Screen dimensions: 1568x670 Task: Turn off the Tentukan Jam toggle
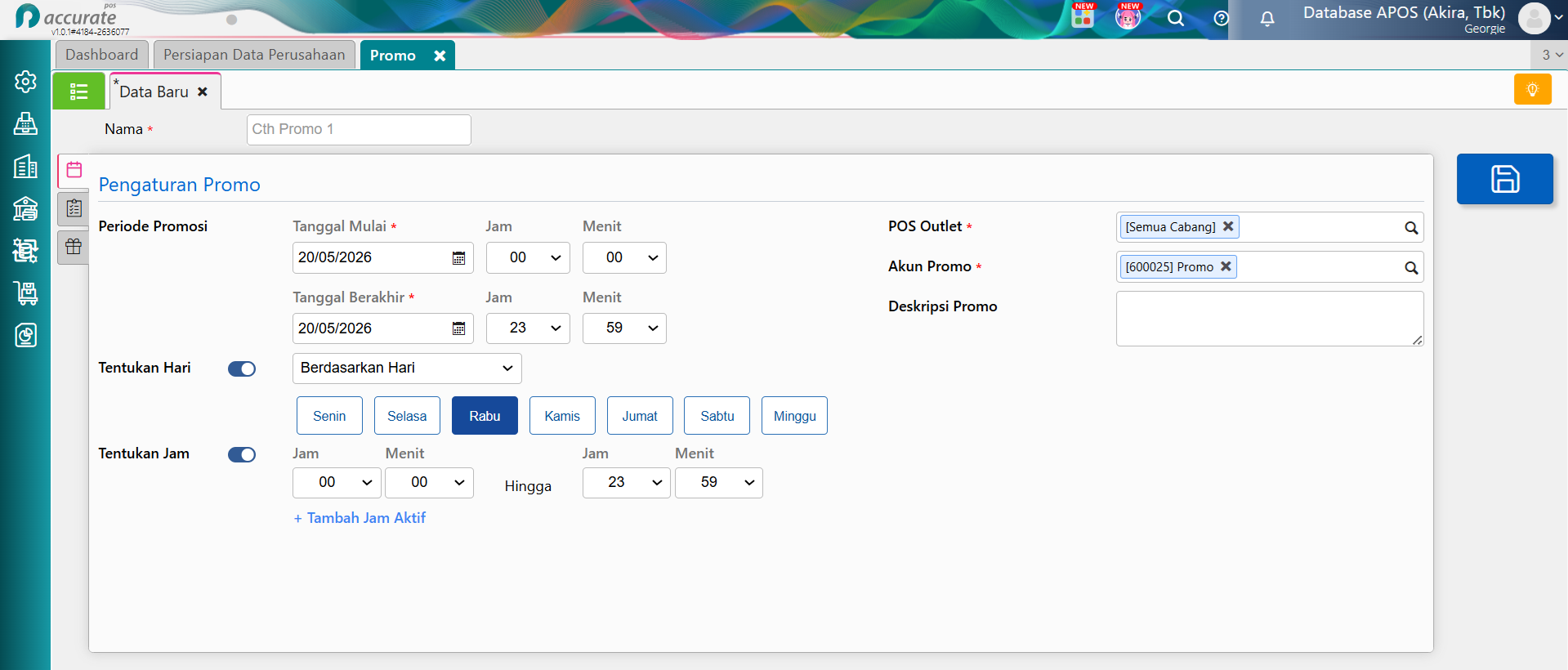242,455
